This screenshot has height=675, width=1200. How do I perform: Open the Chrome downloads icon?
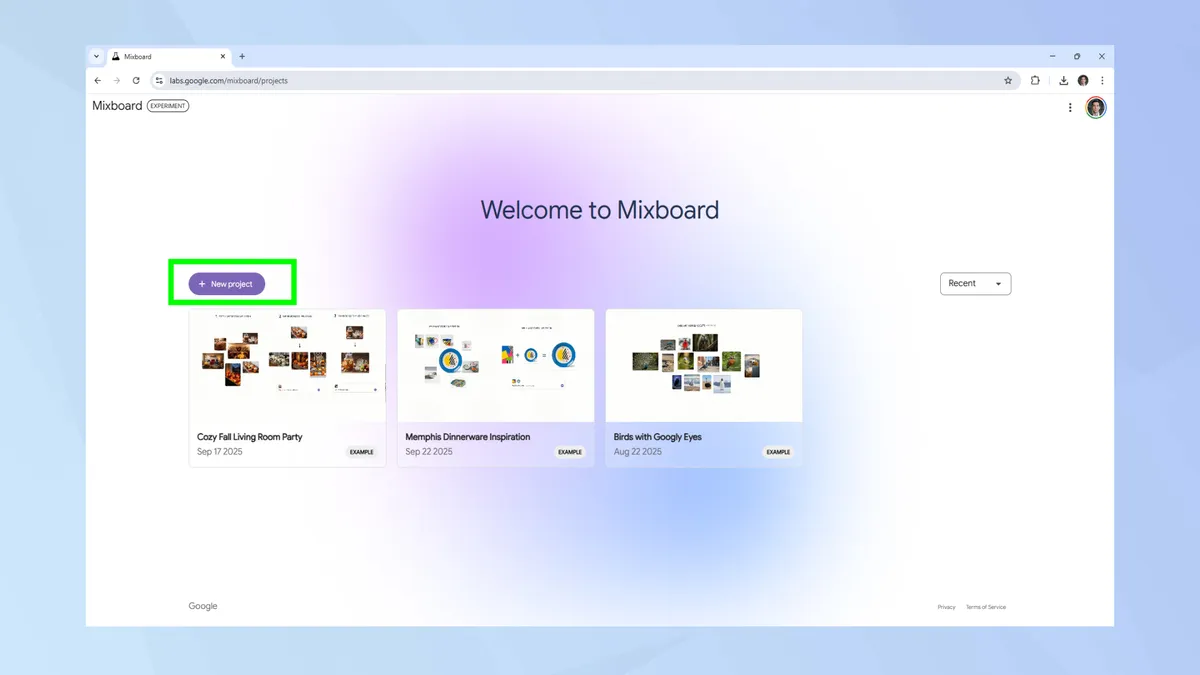click(x=1062, y=80)
